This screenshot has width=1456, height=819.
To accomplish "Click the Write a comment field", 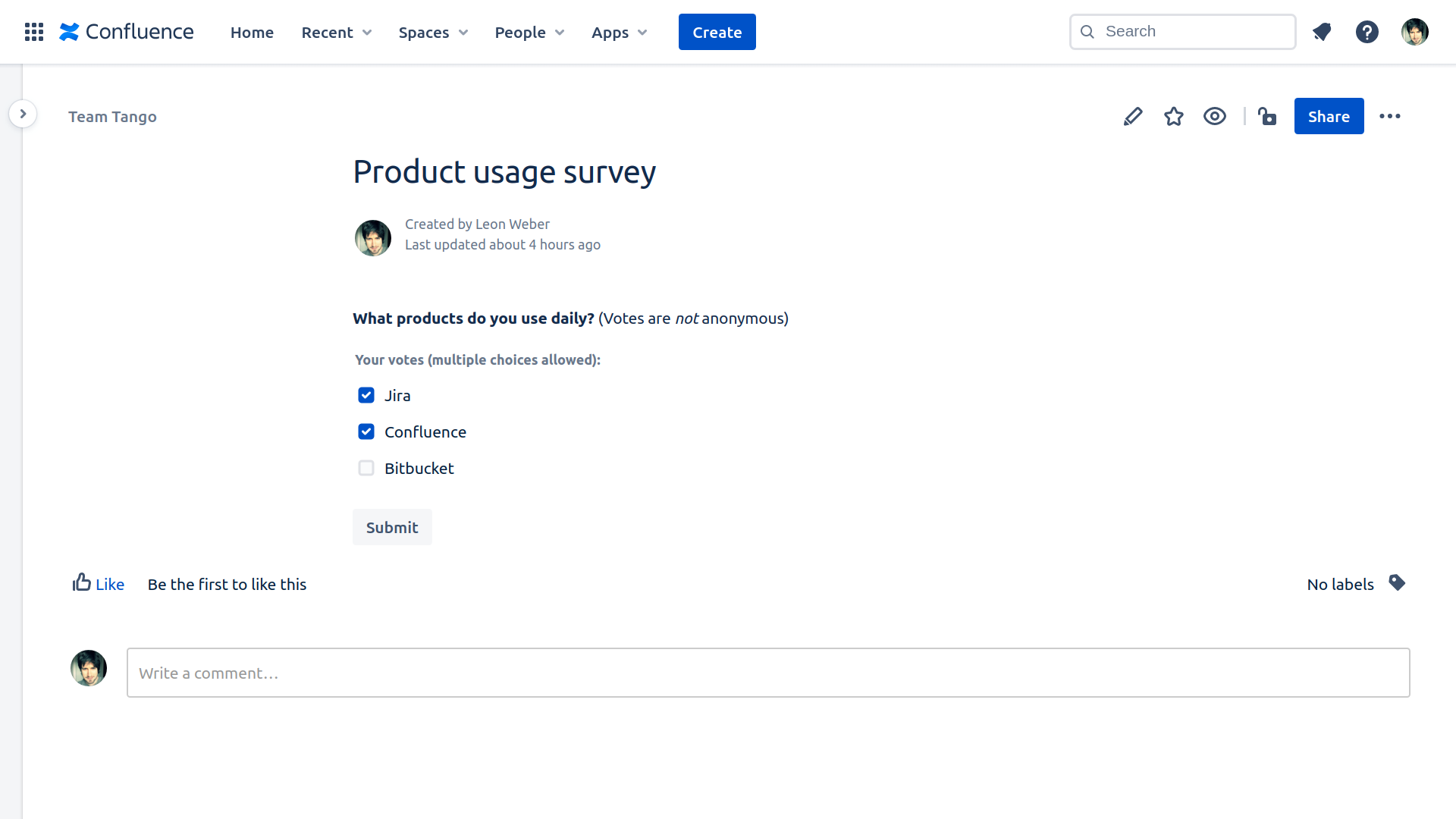I will [x=767, y=673].
